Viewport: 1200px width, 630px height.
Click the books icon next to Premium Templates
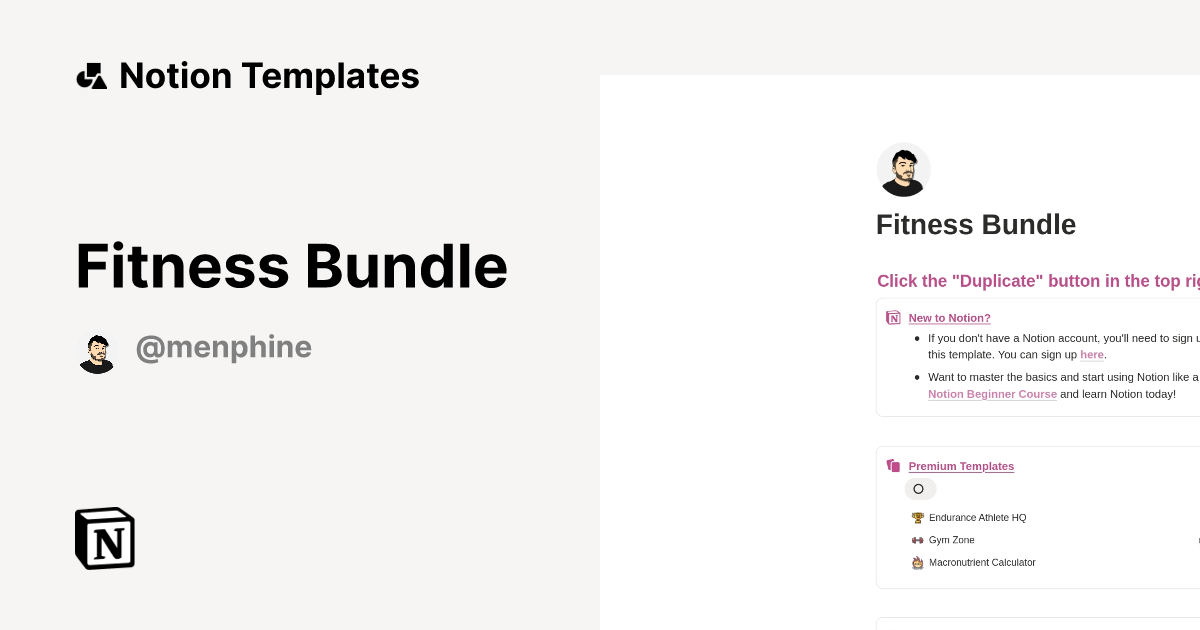click(x=893, y=465)
